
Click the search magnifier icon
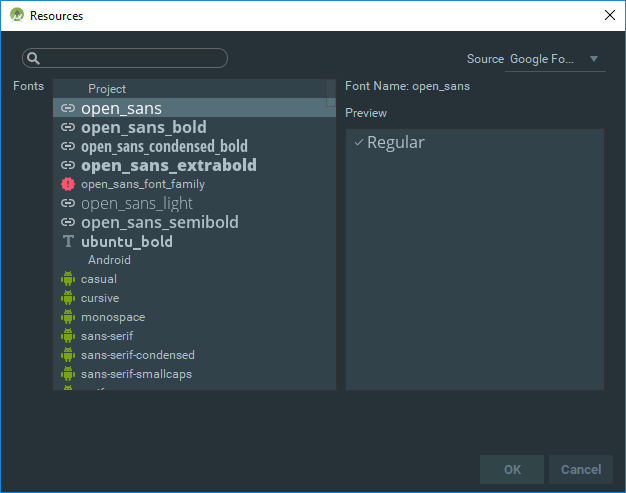[x=34, y=59]
